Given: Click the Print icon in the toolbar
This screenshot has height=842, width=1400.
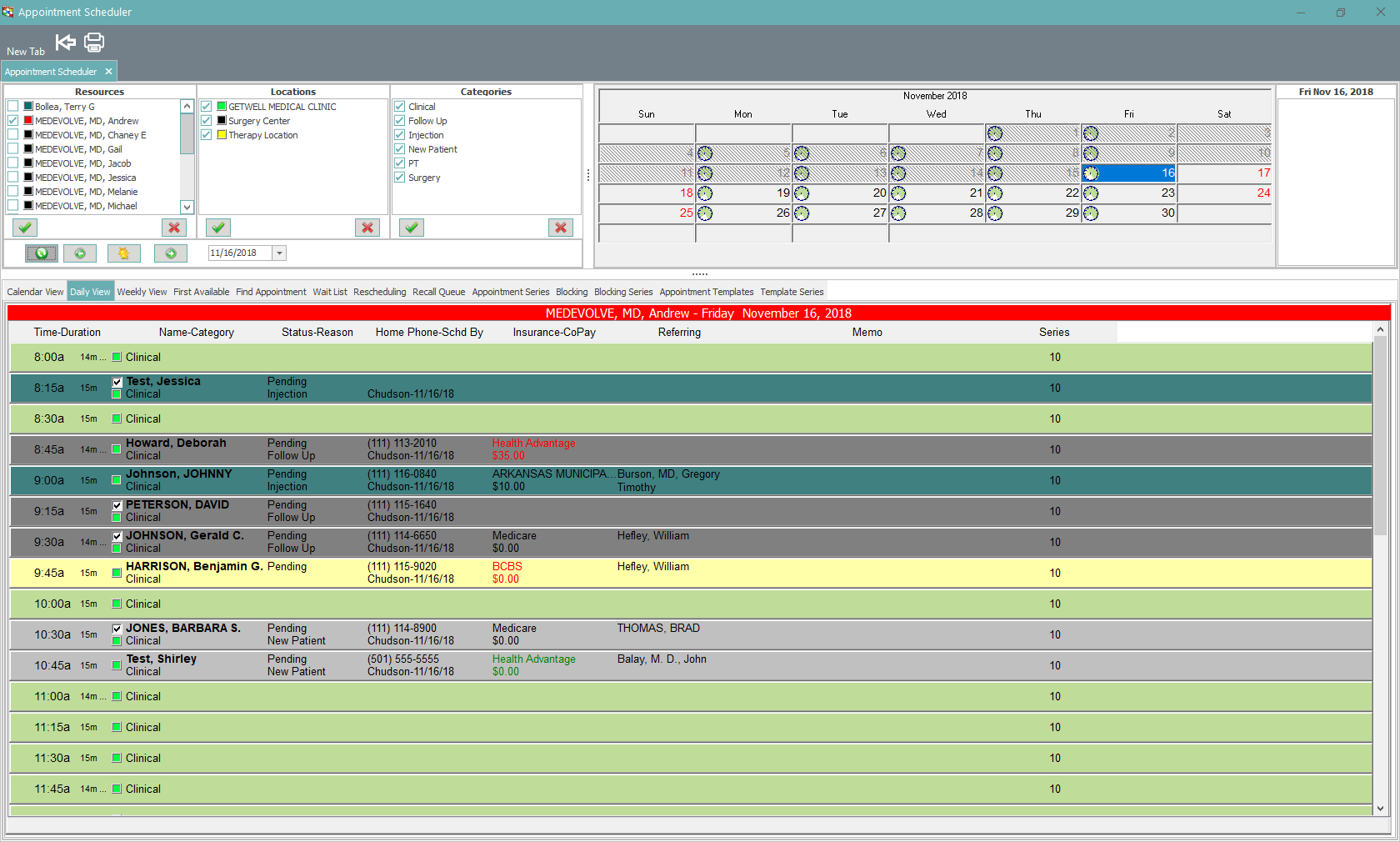Looking at the screenshot, I should click(x=93, y=42).
